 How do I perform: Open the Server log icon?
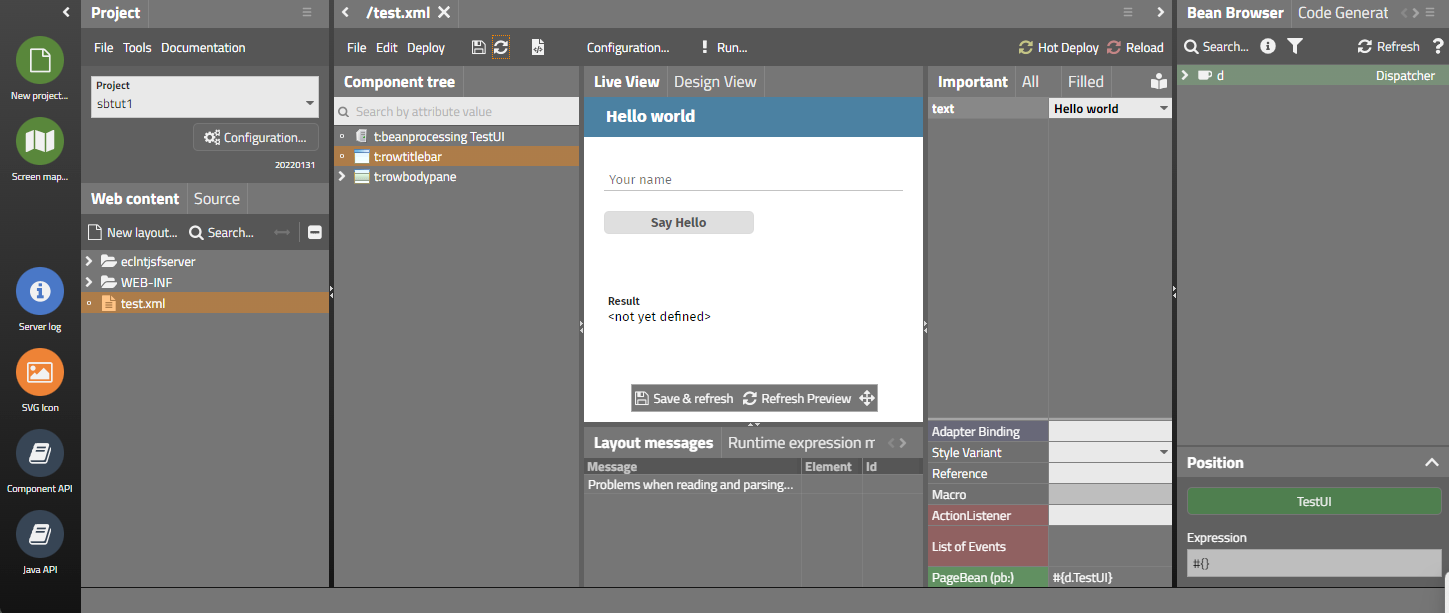click(x=40, y=291)
